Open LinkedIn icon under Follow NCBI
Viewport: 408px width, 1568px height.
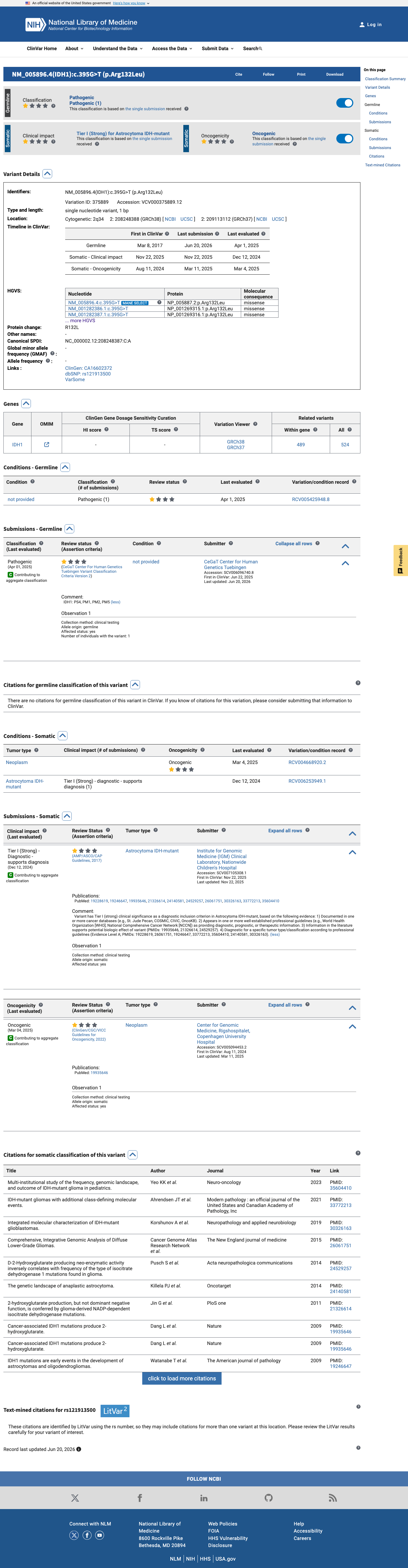(x=204, y=1498)
